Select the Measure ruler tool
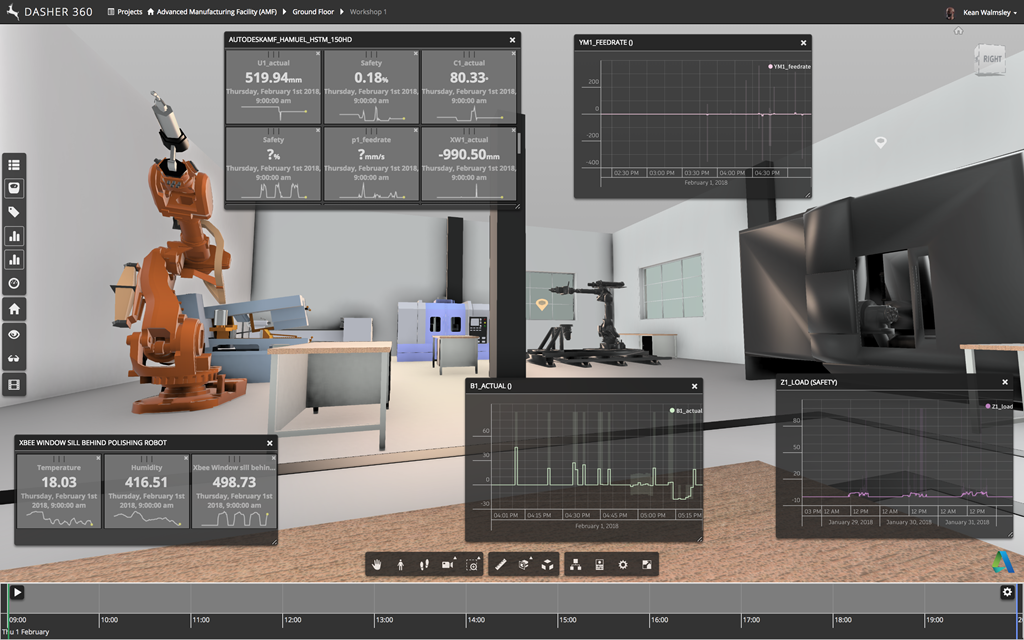 [x=501, y=565]
